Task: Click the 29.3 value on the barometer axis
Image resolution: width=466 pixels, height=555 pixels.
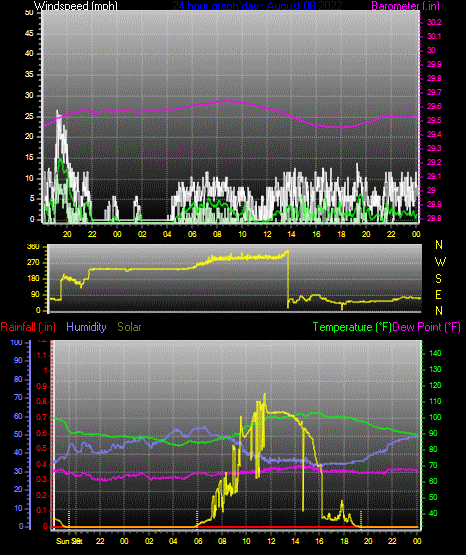Action: pyautogui.click(x=434, y=148)
